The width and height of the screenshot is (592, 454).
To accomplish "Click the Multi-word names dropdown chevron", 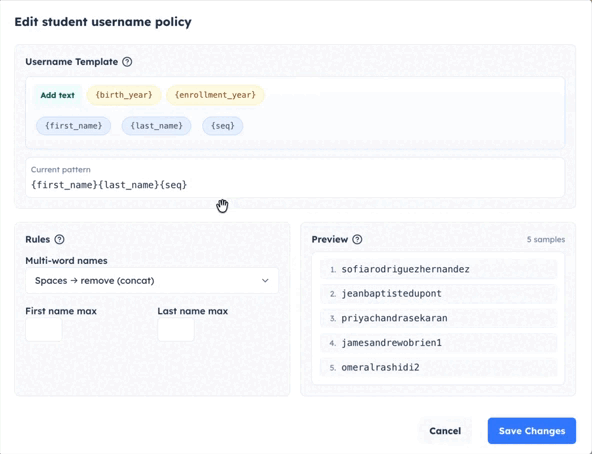I will [x=265, y=281].
